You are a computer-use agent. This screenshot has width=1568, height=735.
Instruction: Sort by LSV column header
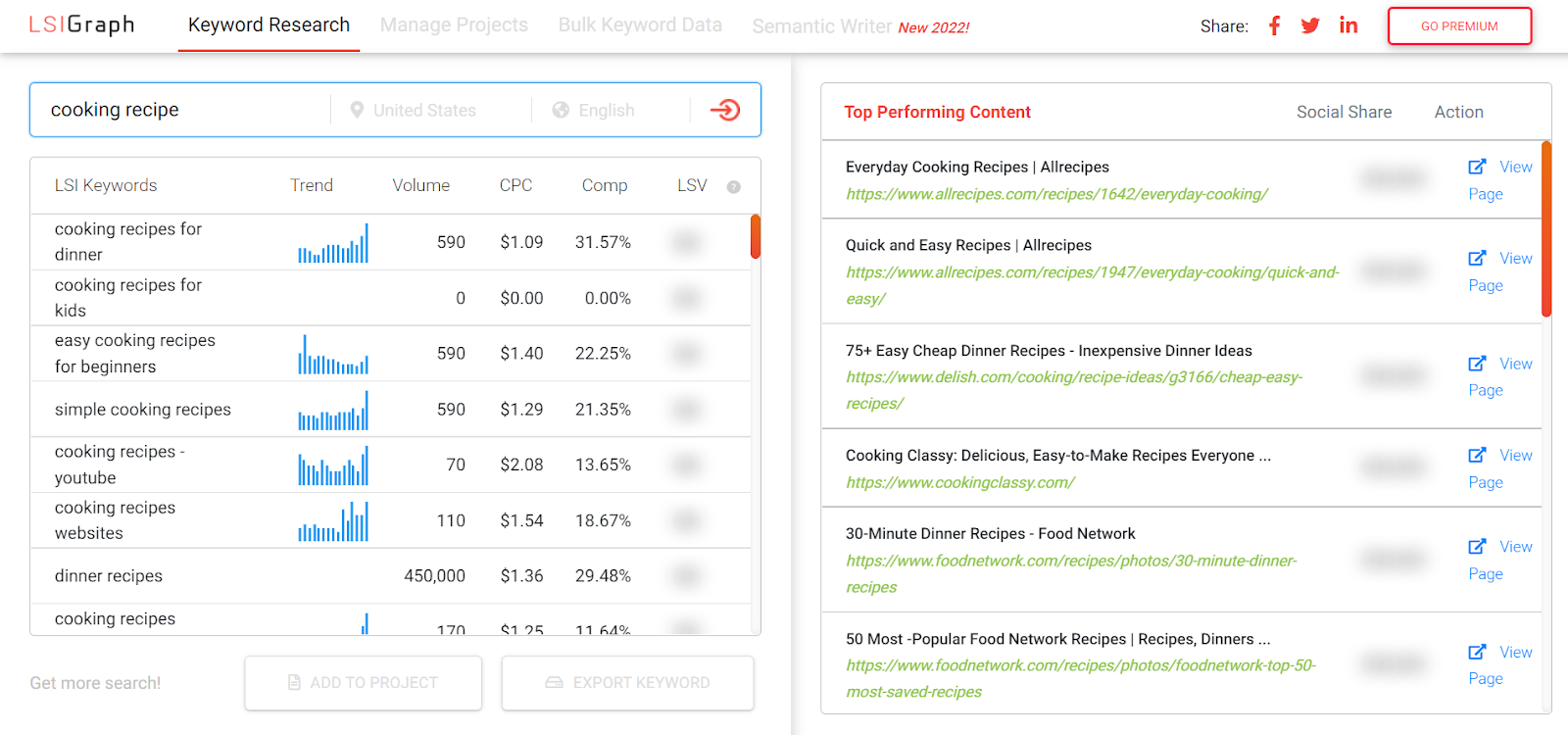[x=692, y=185]
